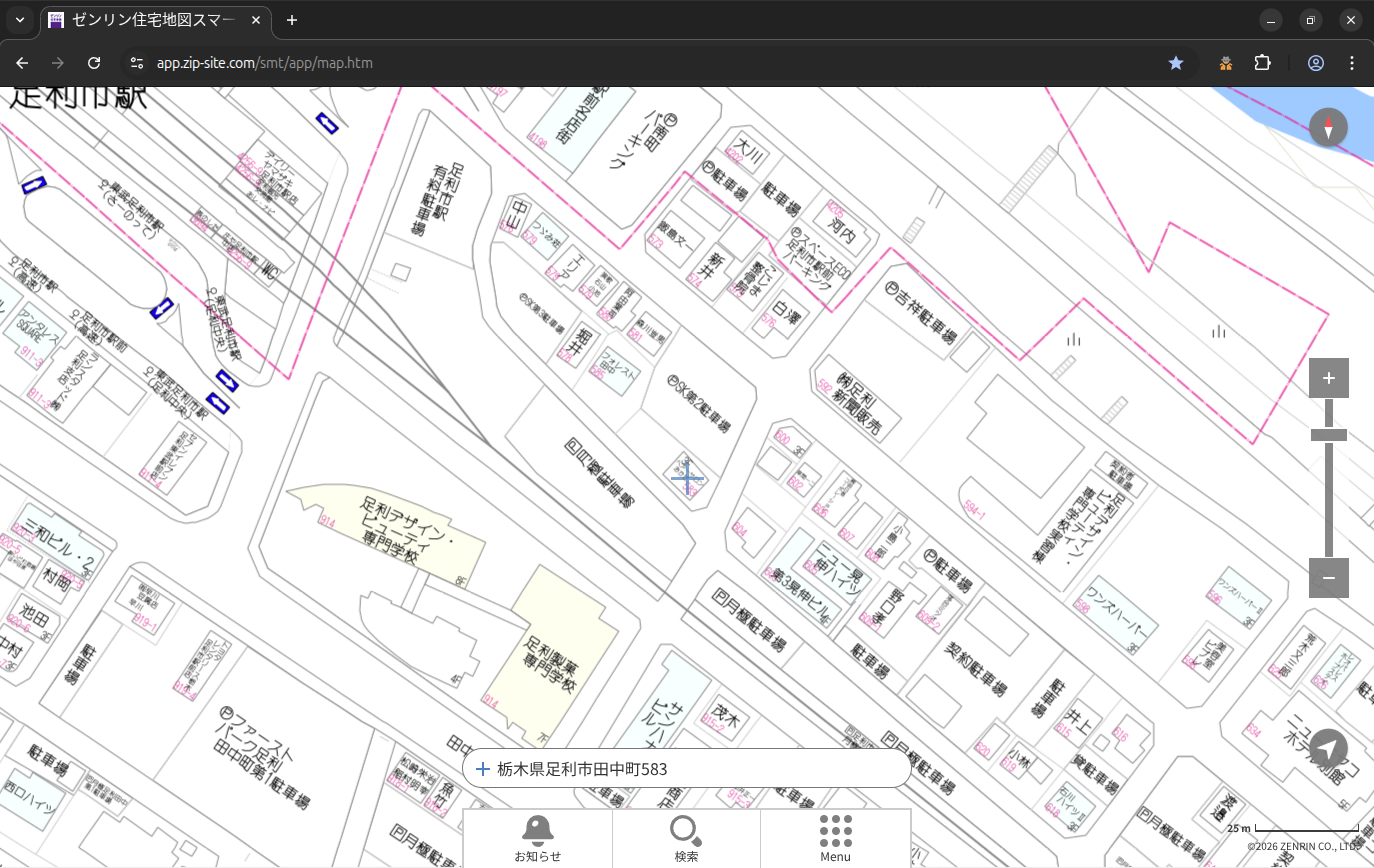Viewport: 1374px width, 868px height.
Task: Click the current location arrow icon
Action: coord(1328,749)
